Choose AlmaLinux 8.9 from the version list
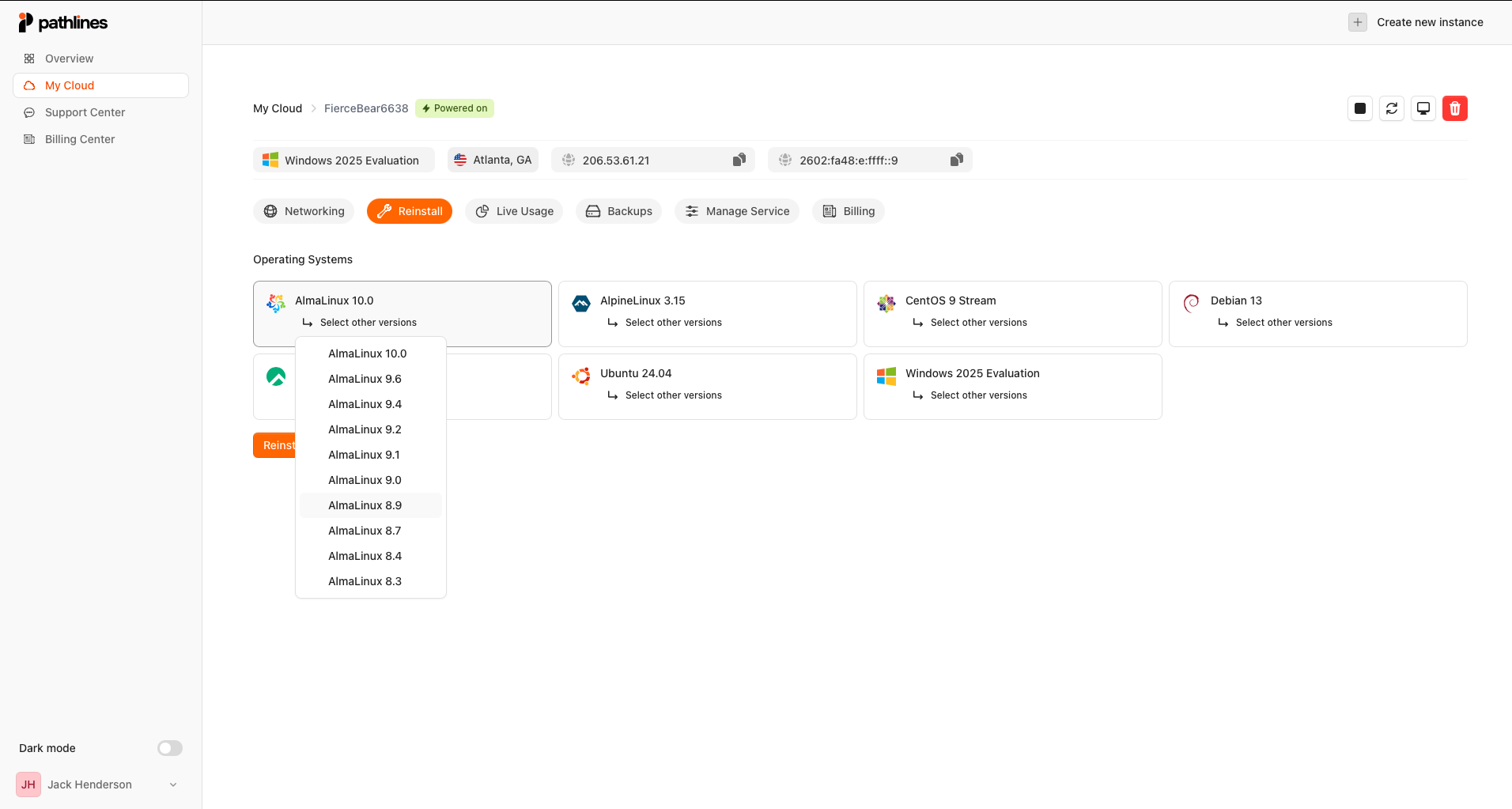The height and width of the screenshot is (809, 1512). click(365, 505)
